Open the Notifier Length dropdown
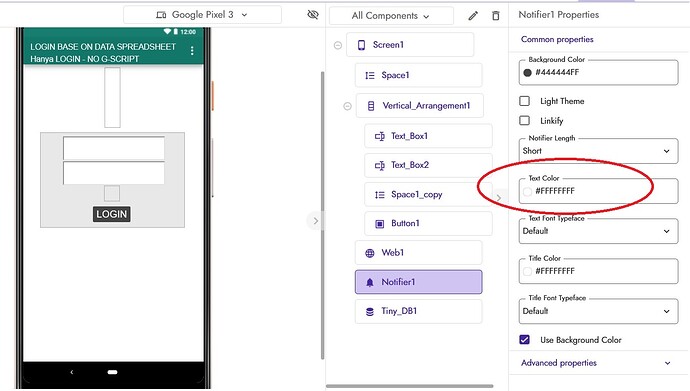This screenshot has height=391, width=690. point(598,151)
